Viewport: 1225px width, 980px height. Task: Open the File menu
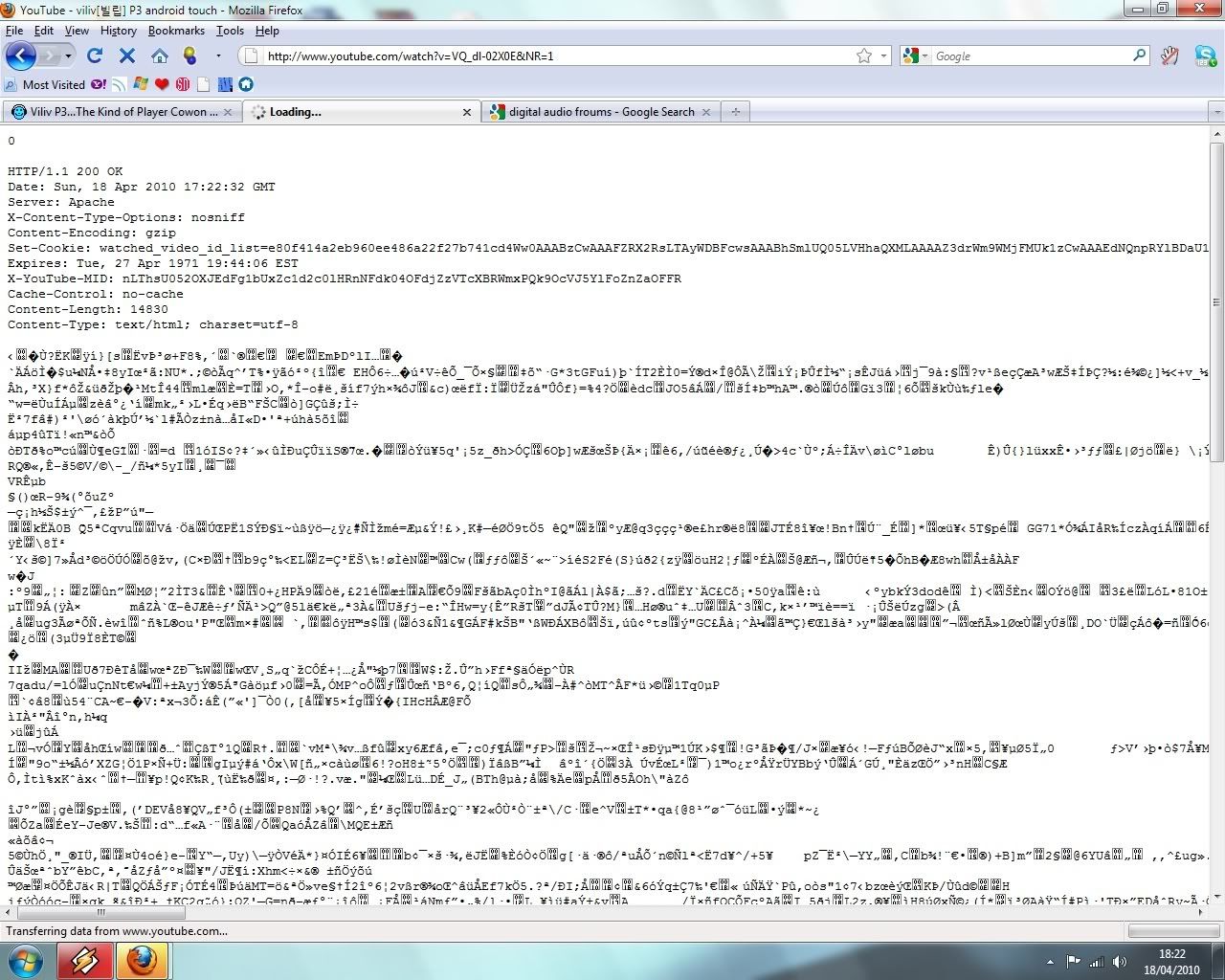coord(14,31)
